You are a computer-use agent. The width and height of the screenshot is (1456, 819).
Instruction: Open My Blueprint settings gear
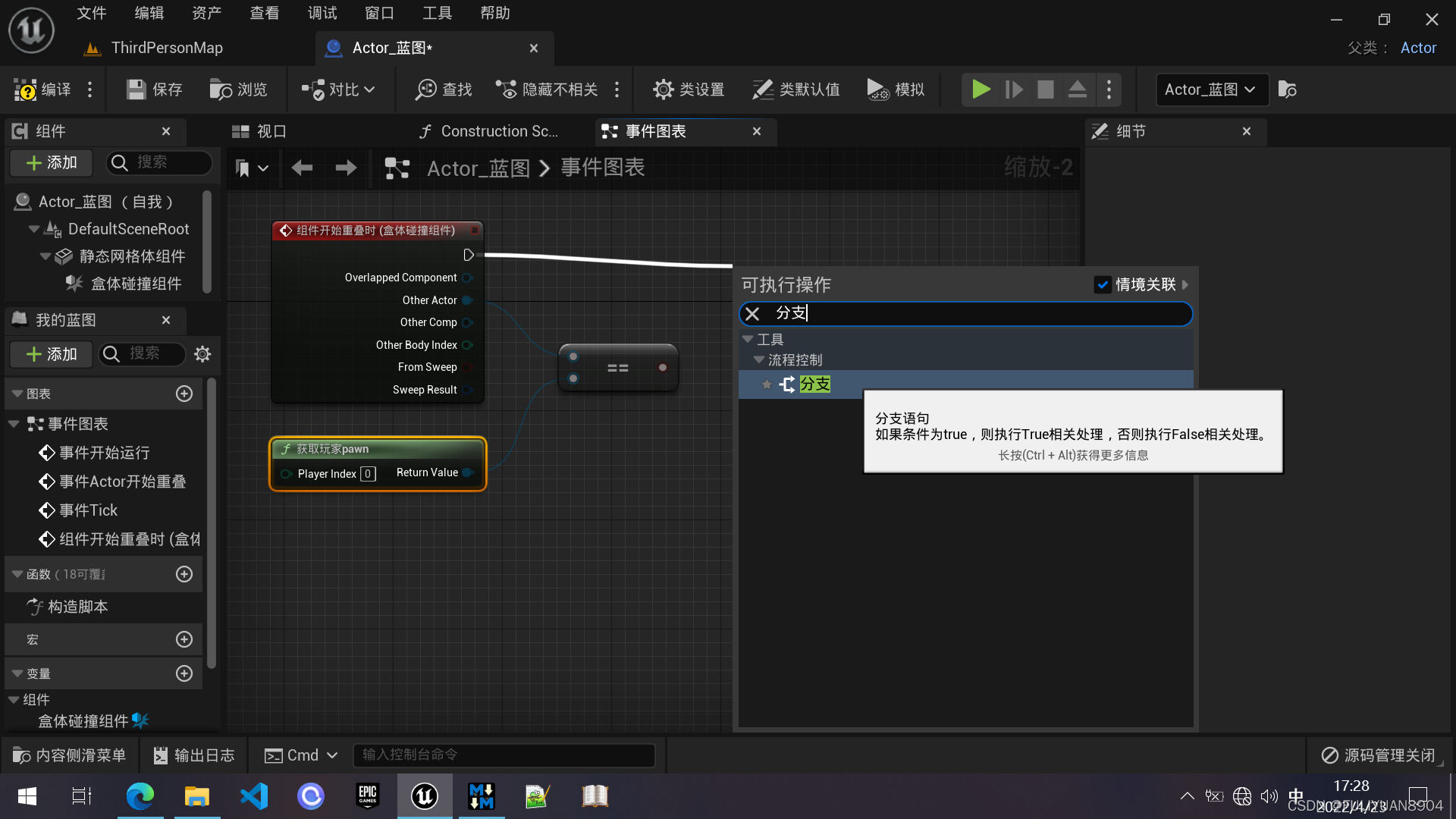click(202, 354)
